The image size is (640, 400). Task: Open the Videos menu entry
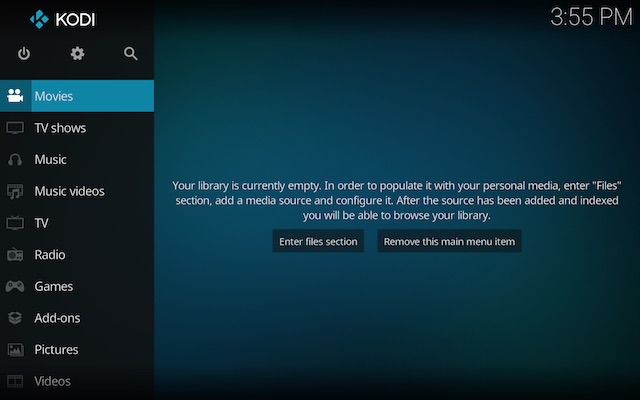click(77, 381)
